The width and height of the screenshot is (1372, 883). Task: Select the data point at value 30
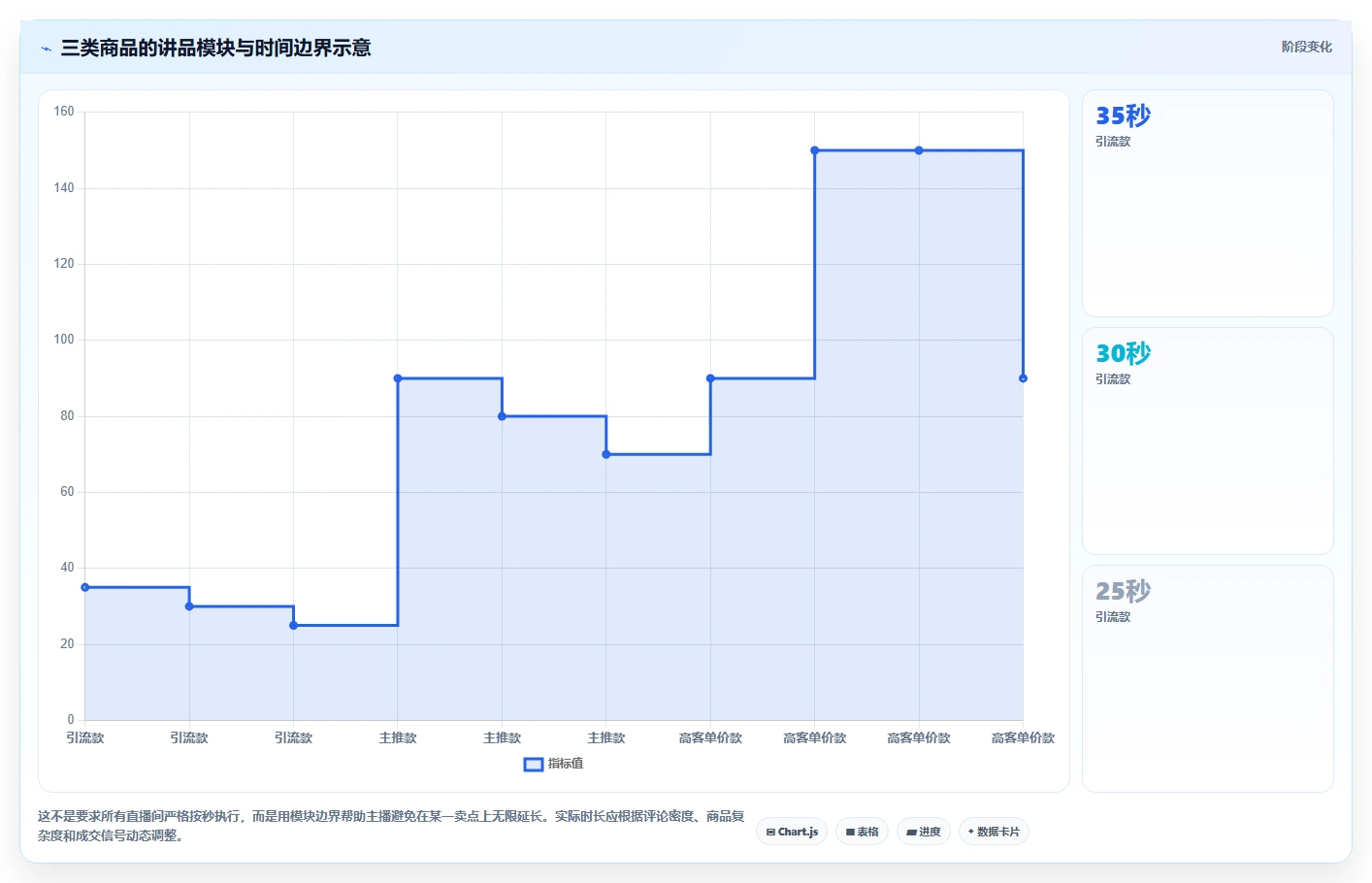[x=189, y=606]
